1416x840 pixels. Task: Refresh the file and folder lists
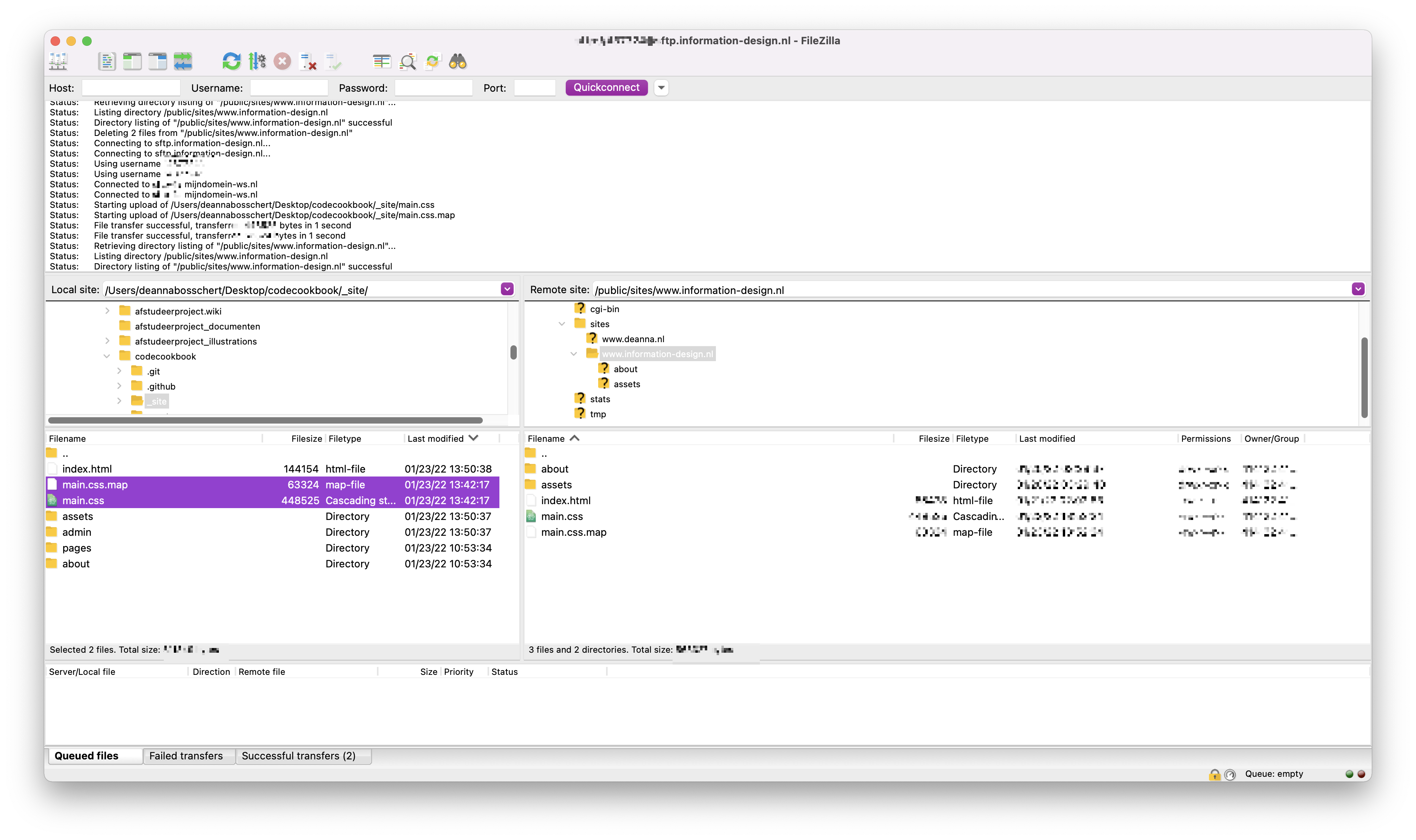(x=232, y=61)
